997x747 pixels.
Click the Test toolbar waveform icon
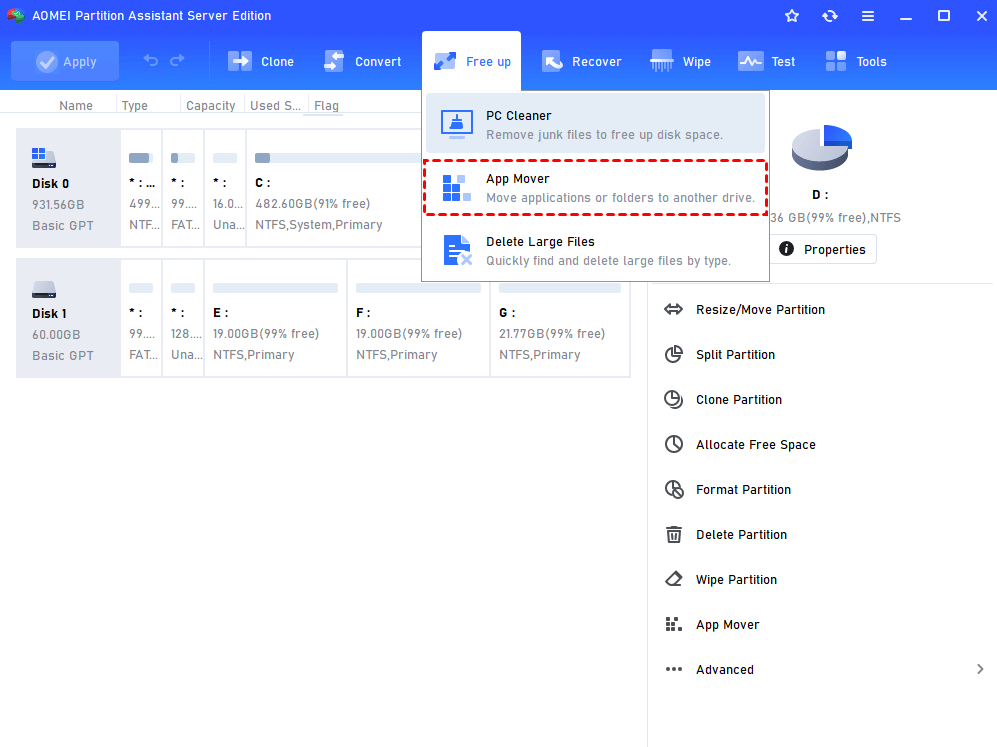point(750,61)
